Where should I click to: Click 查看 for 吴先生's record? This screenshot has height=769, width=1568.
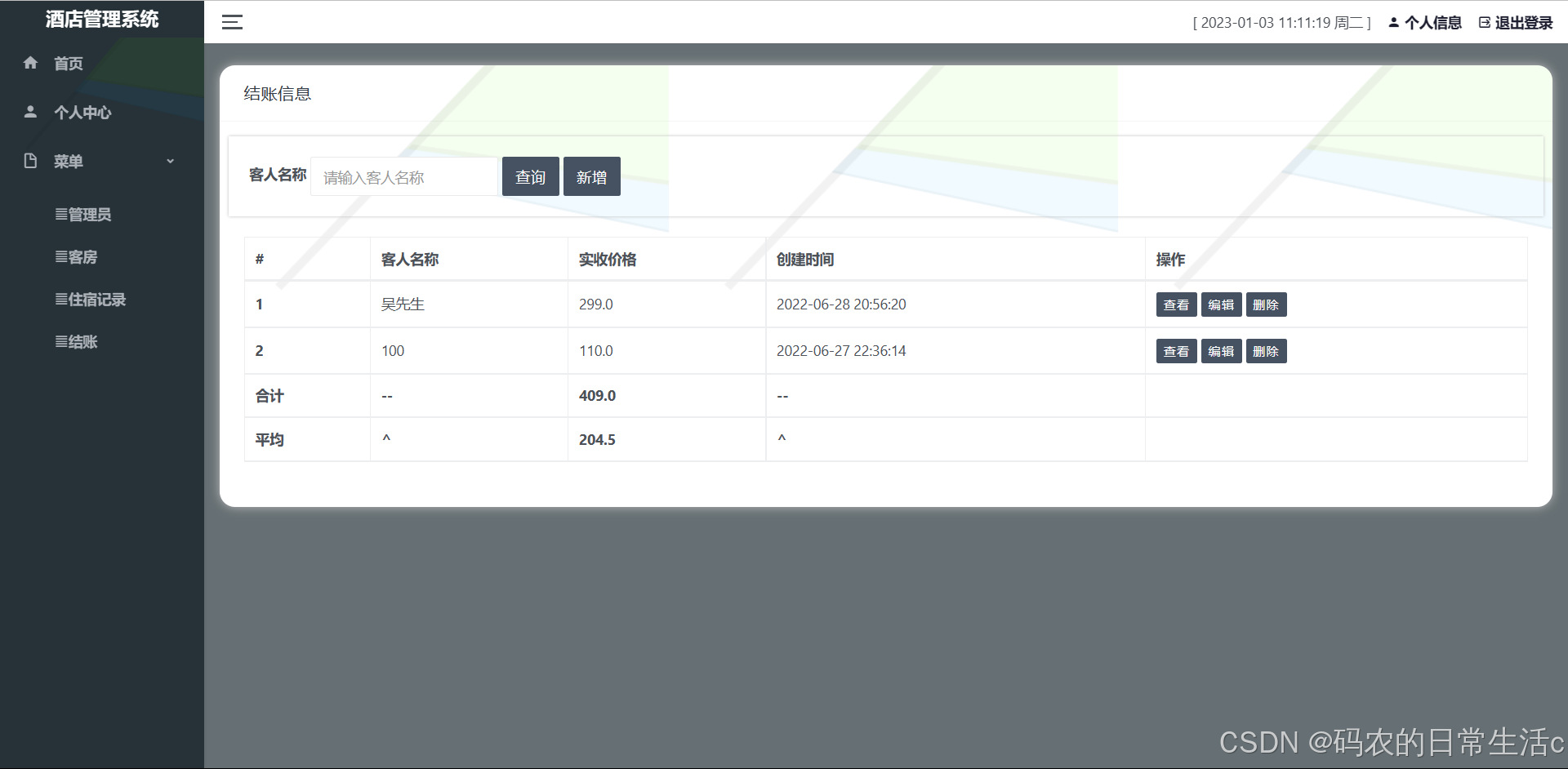coord(1176,304)
